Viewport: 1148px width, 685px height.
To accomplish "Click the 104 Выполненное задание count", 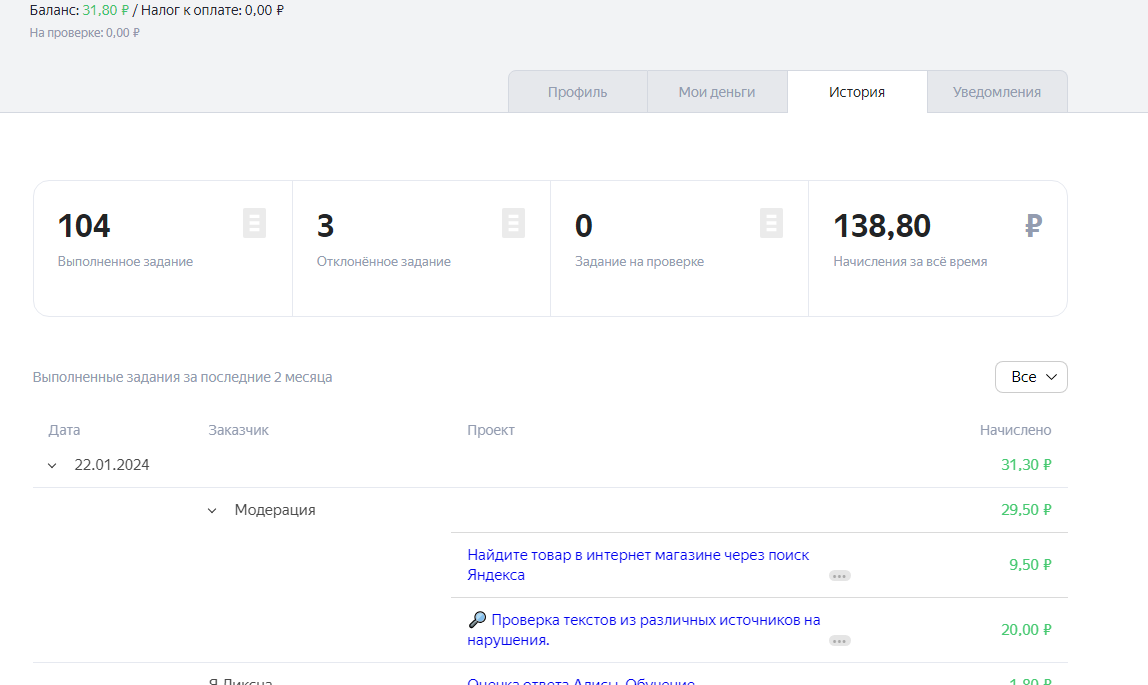I will pyautogui.click(x=84, y=225).
